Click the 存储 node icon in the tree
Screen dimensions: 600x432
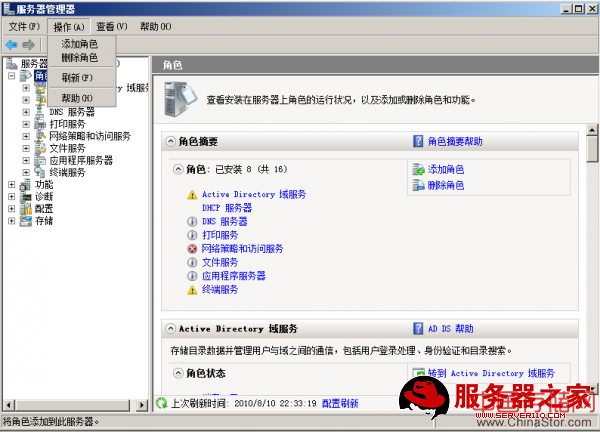pos(27,220)
